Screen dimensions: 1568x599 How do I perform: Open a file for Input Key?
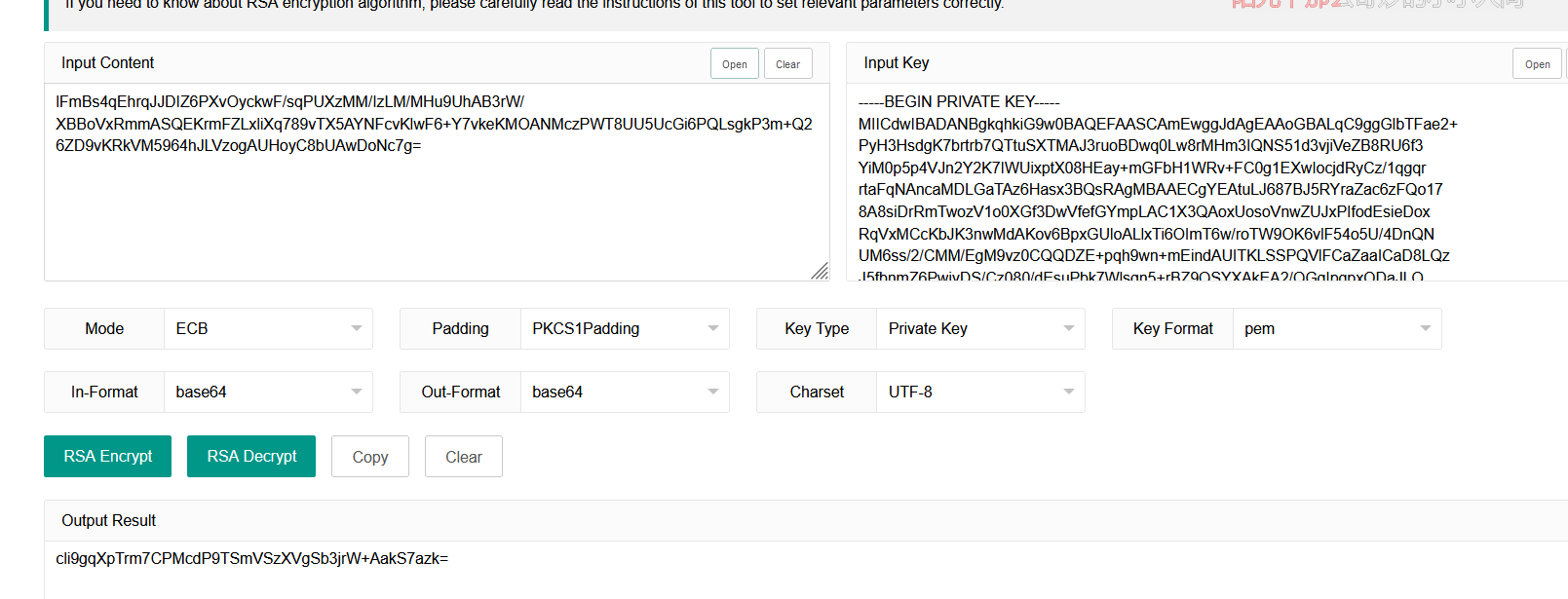1537,63
